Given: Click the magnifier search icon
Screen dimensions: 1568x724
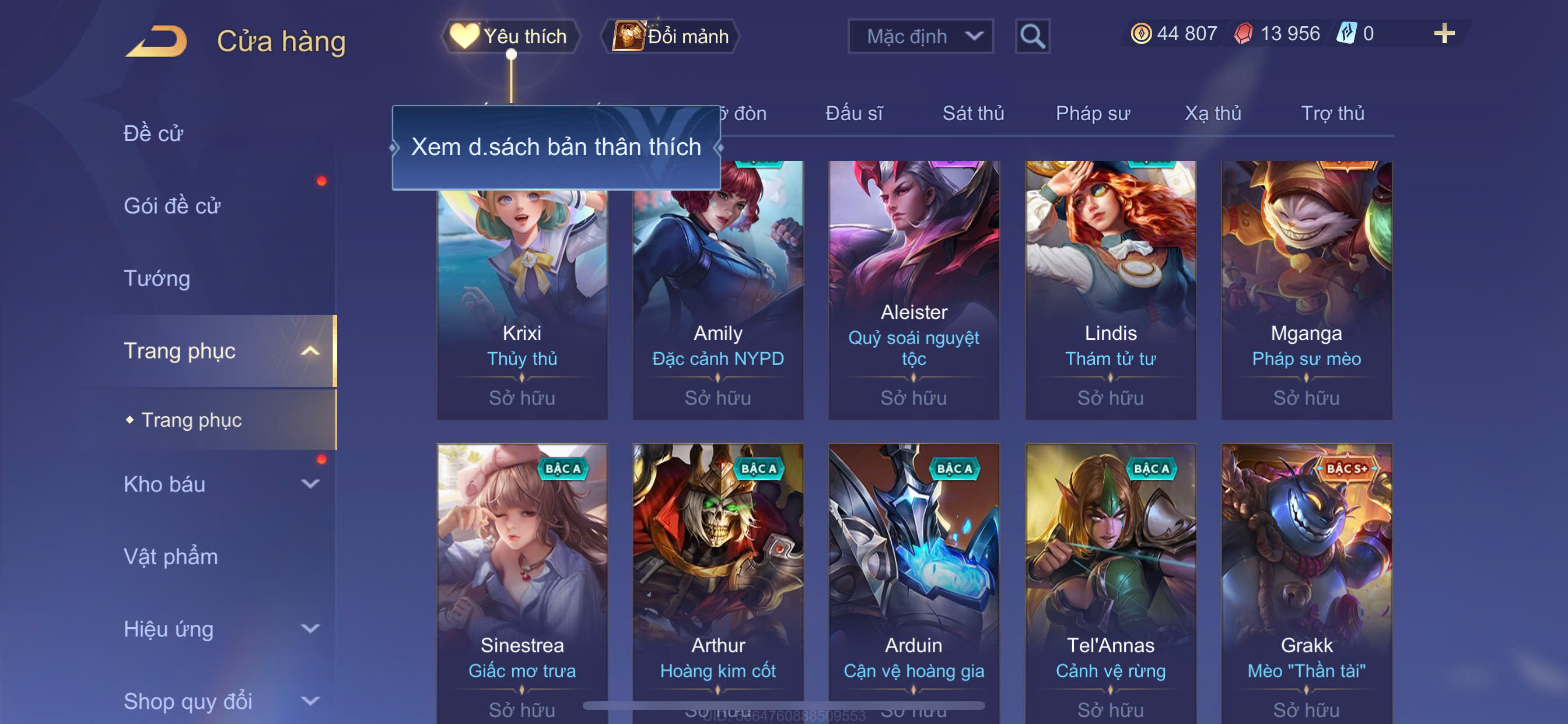Looking at the screenshot, I should coord(1032,37).
